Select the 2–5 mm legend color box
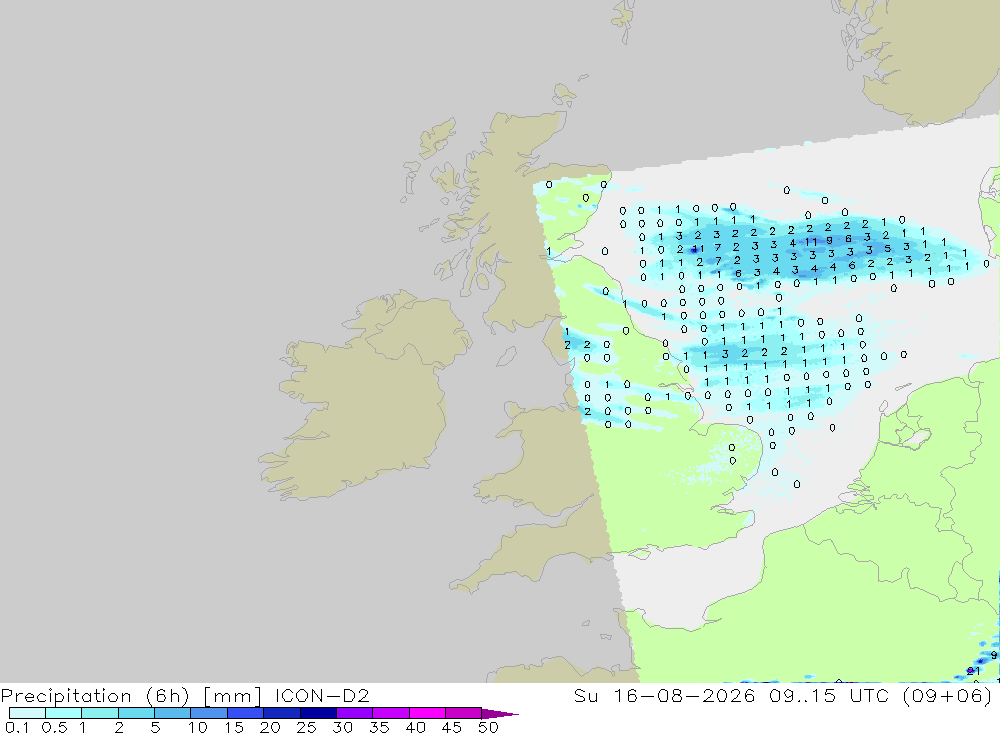 136,713
